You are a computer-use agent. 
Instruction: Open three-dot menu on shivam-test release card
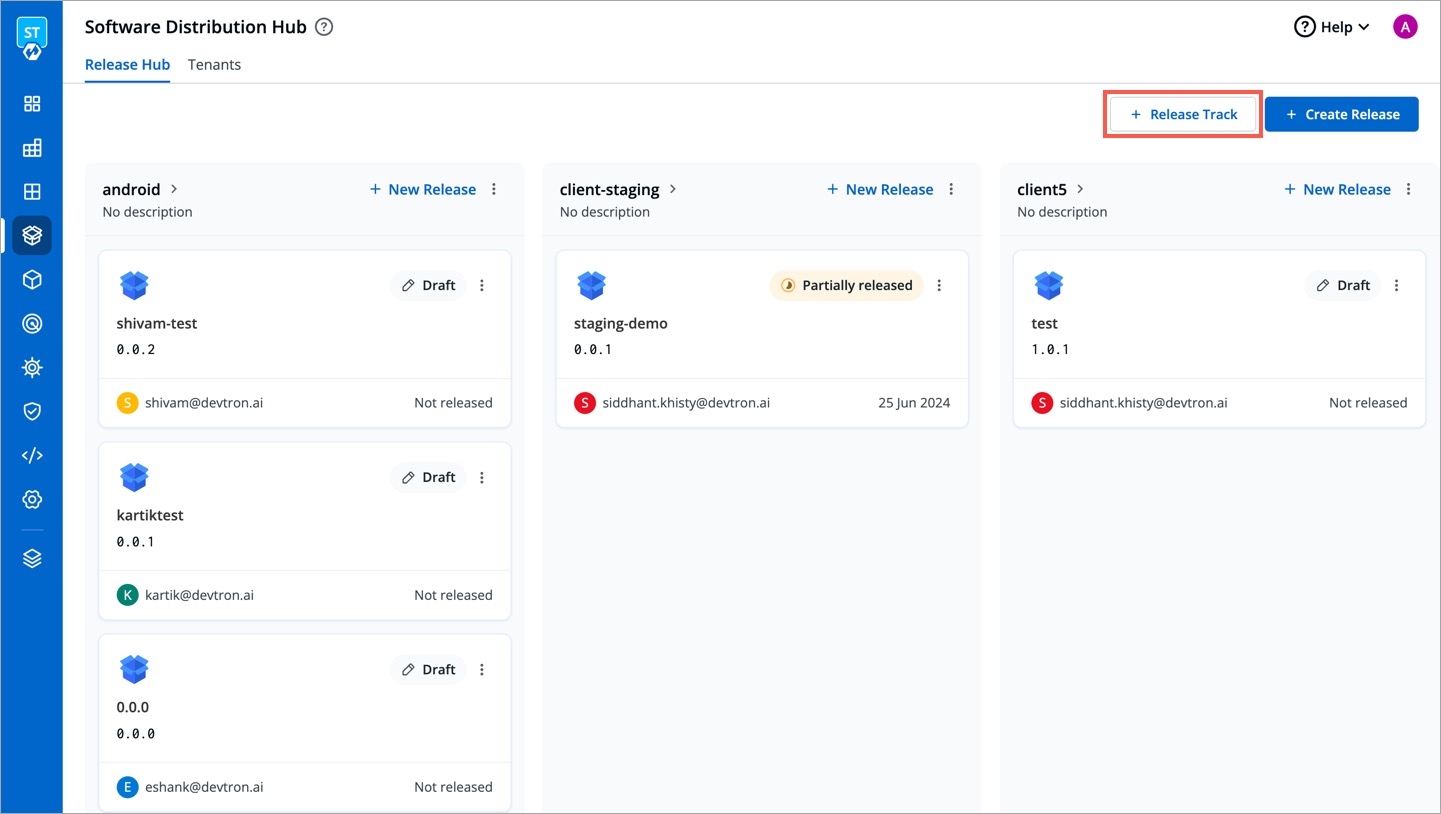(482, 286)
